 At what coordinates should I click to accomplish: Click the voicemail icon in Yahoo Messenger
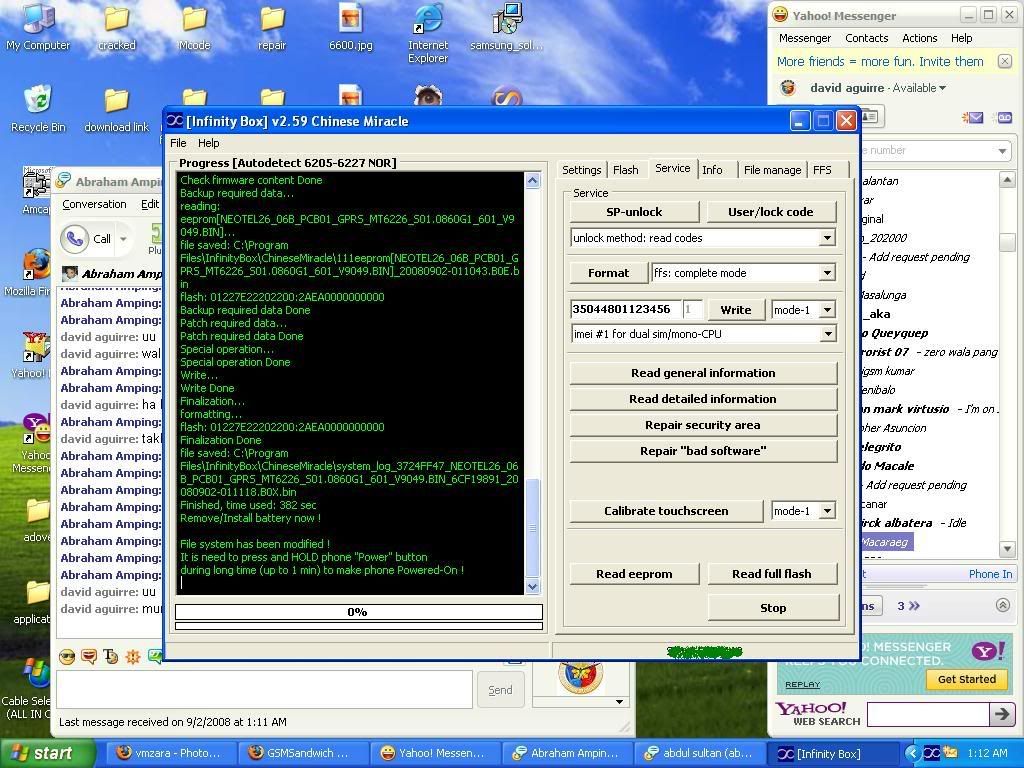(1004, 118)
